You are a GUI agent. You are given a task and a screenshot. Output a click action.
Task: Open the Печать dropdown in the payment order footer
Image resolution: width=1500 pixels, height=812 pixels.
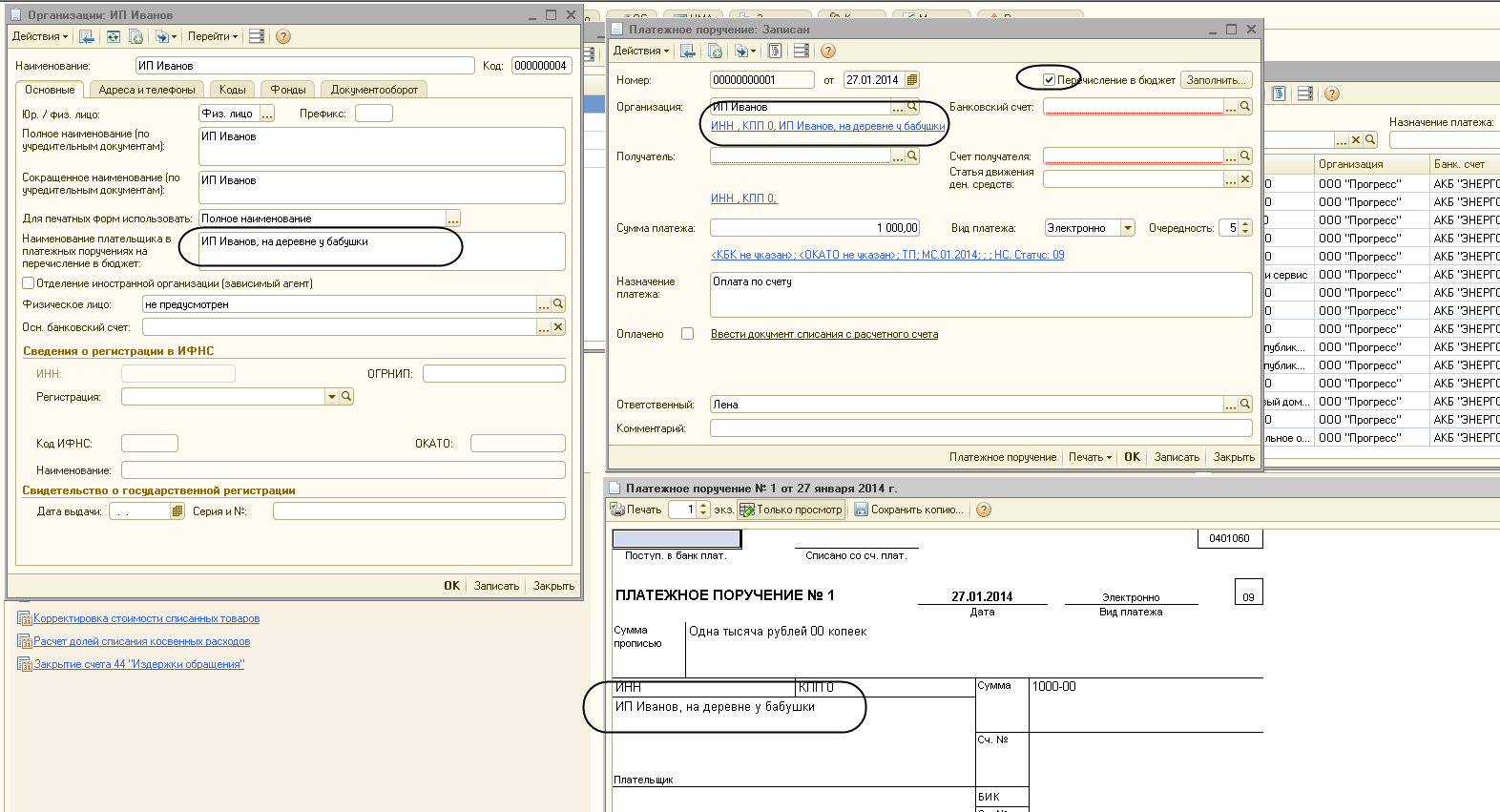click(x=1090, y=457)
